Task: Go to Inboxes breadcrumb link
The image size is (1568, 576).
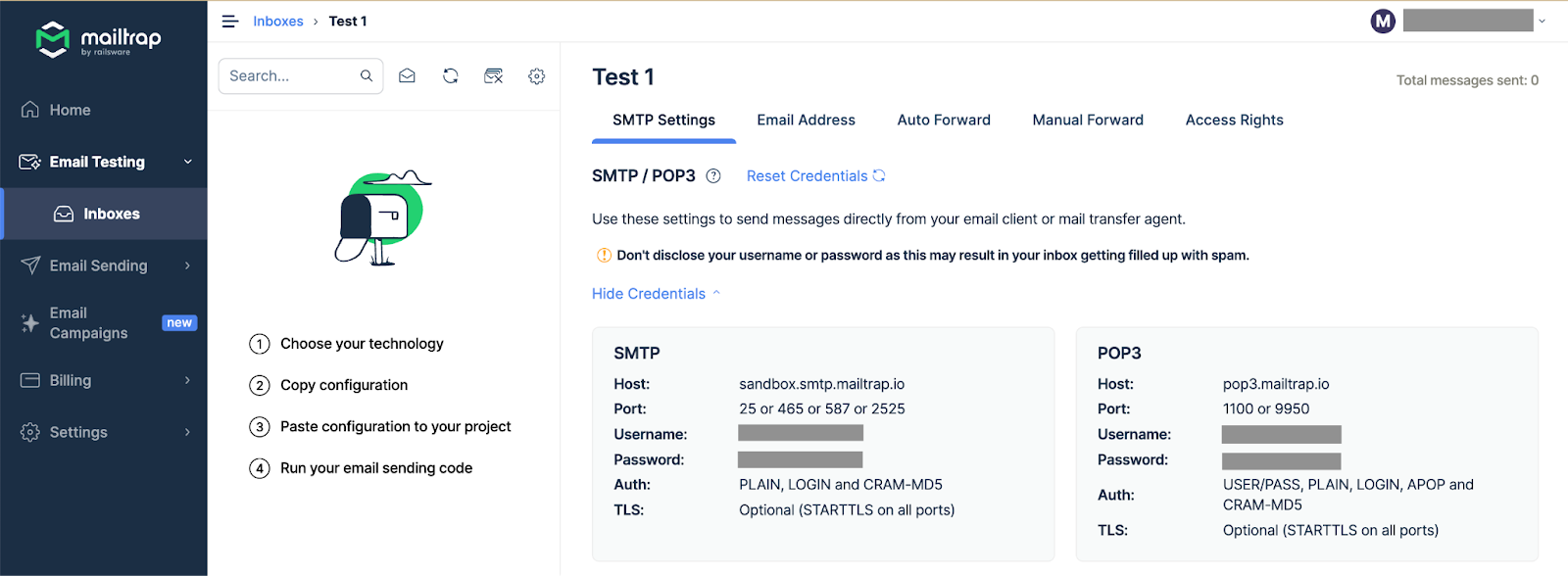Action: tap(278, 22)
